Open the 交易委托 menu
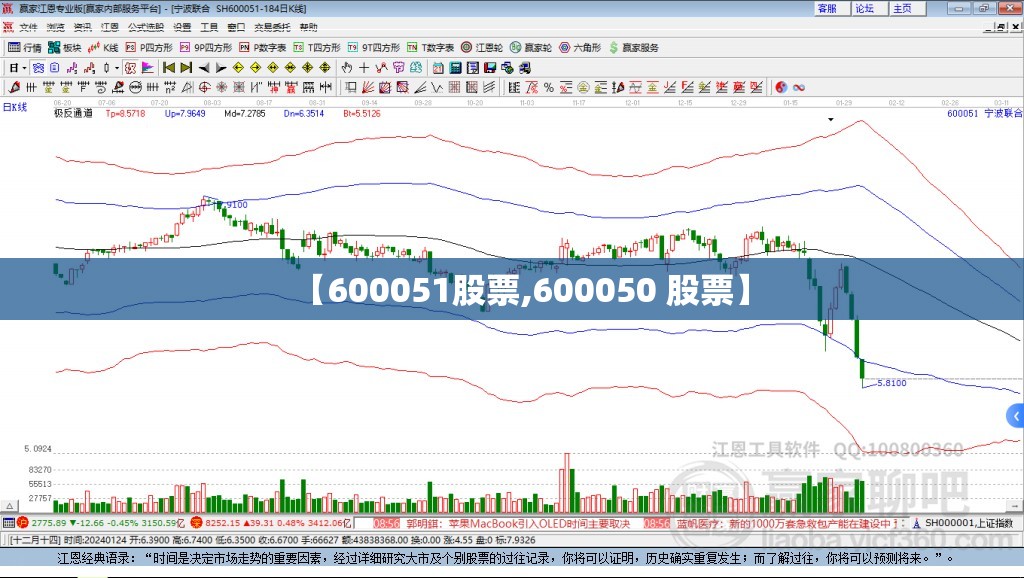 [x=272, y=27]
